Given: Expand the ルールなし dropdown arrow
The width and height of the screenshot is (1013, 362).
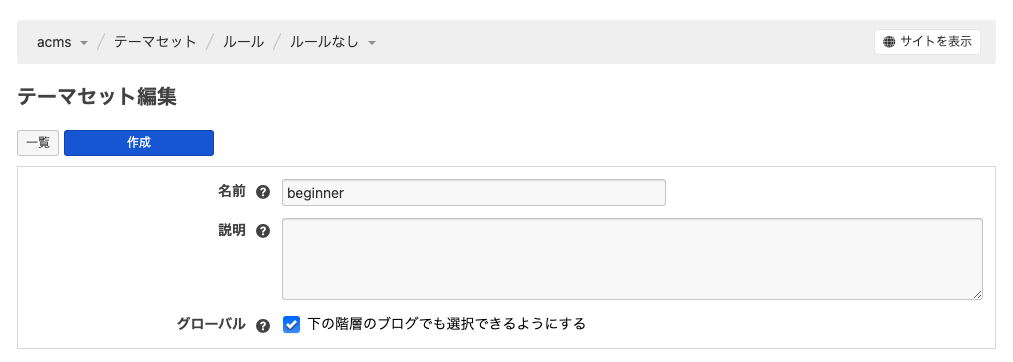Looking at the screenshot, I should click(371, 43).
